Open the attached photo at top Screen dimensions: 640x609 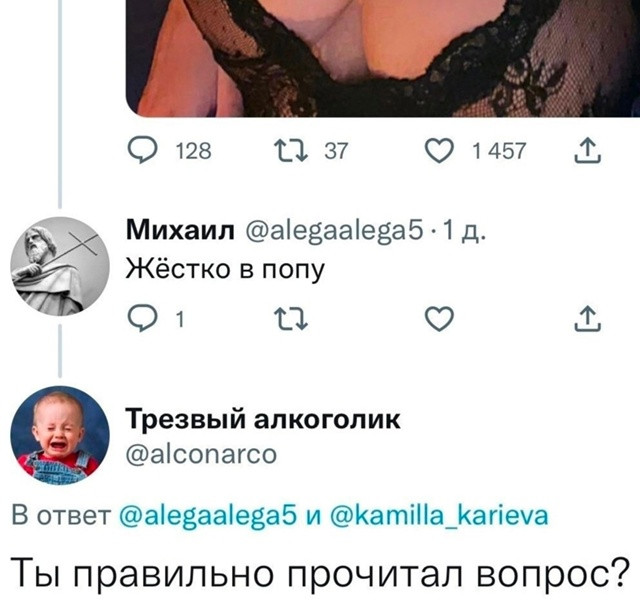(x=383, y=58)
